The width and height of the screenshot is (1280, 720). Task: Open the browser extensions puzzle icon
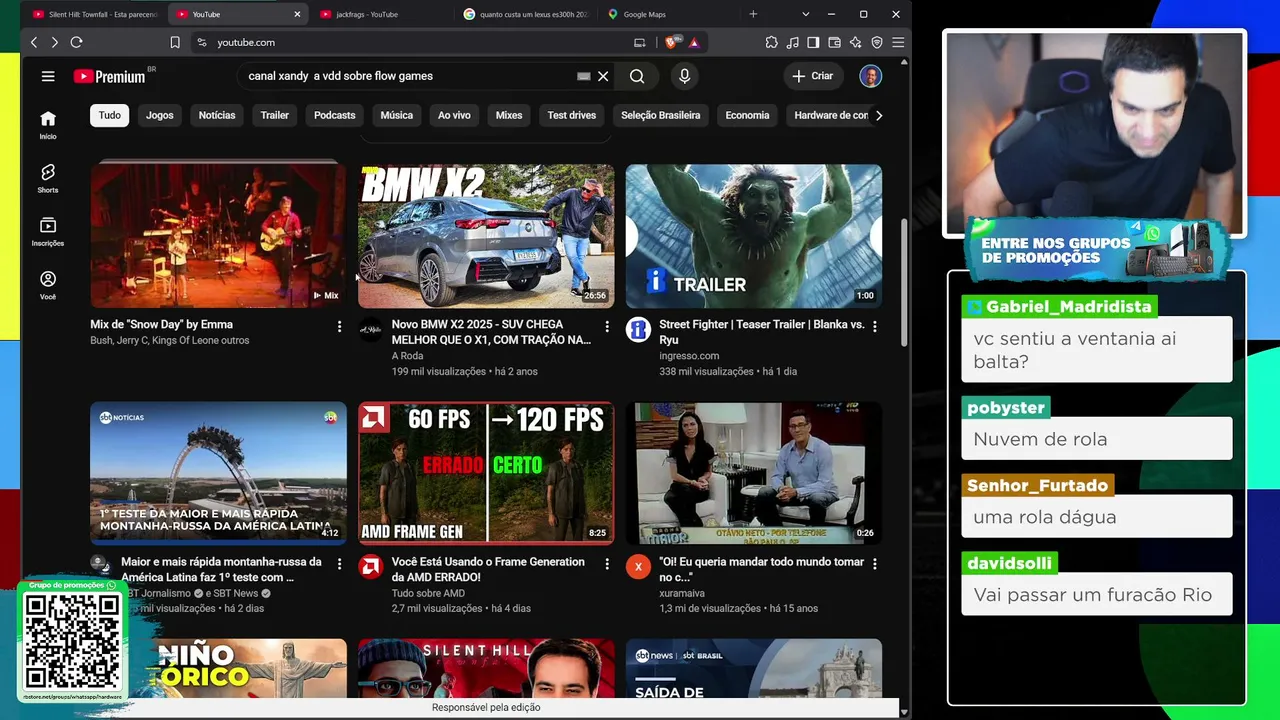click(x=771, y=42)
